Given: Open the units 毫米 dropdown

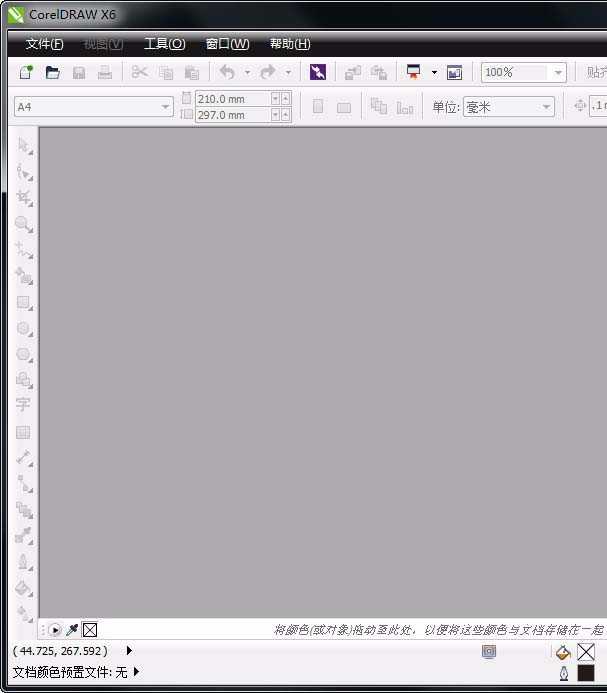Looking at the screenshot, I should pos(547,107).
